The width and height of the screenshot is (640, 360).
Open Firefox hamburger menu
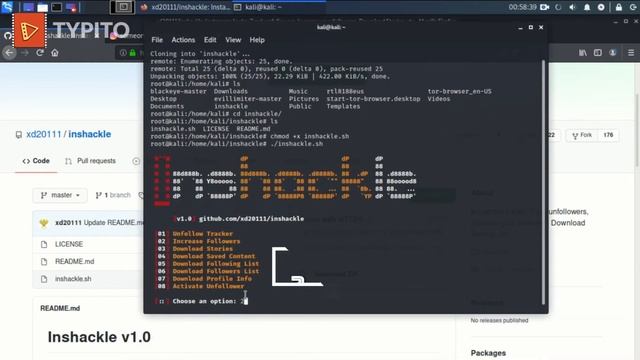(631, 53)
